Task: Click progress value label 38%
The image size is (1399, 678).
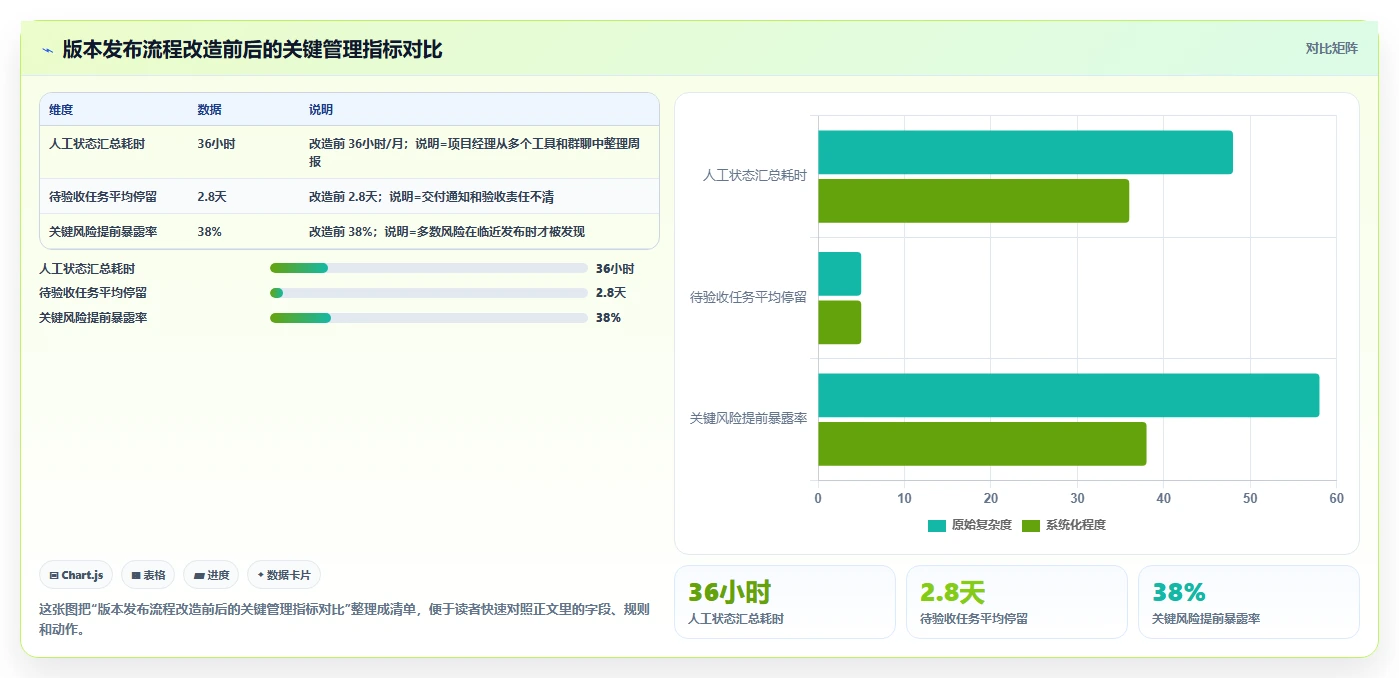Action: tap(608, 318)
